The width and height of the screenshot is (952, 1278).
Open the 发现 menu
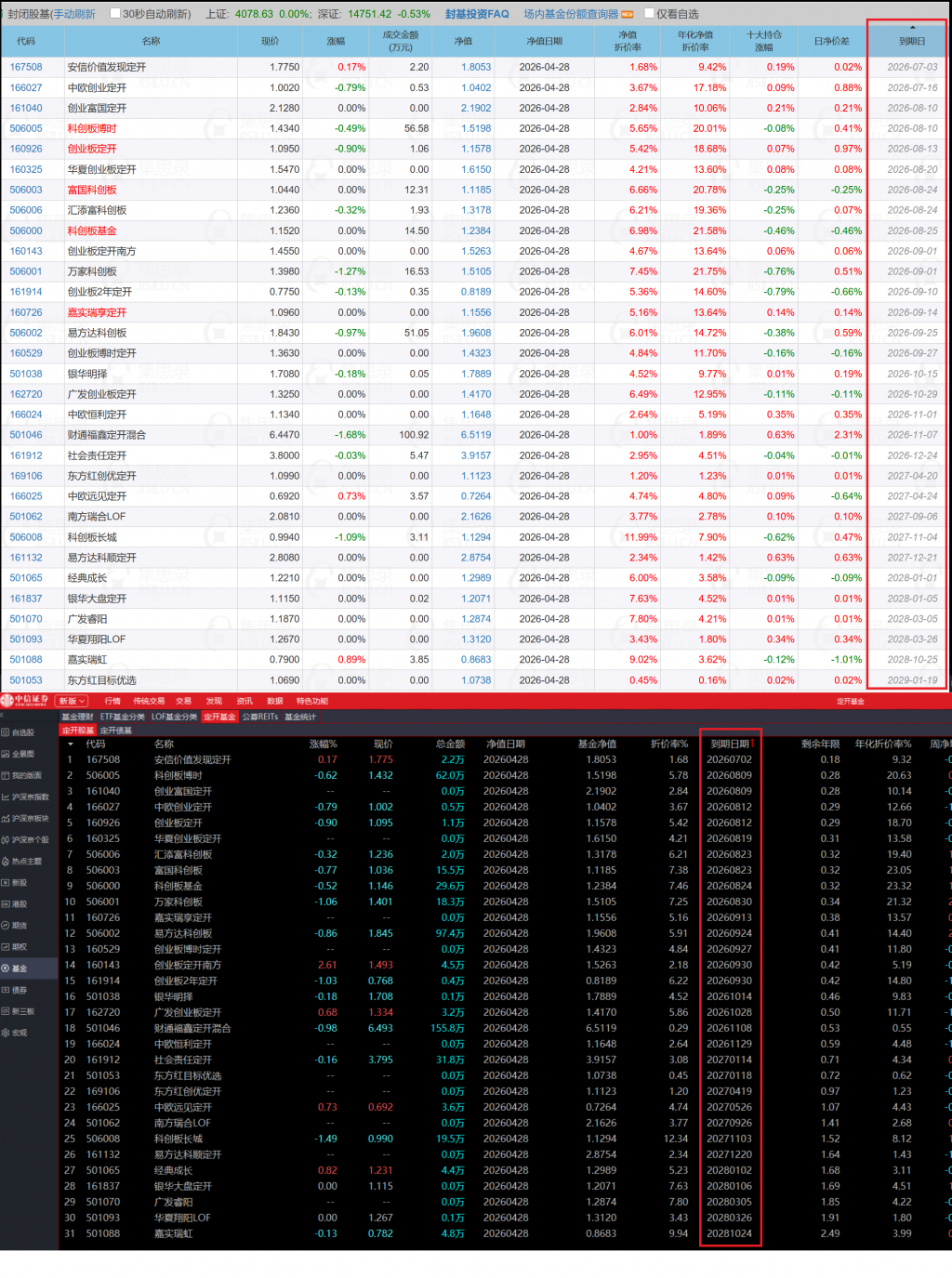214,701
